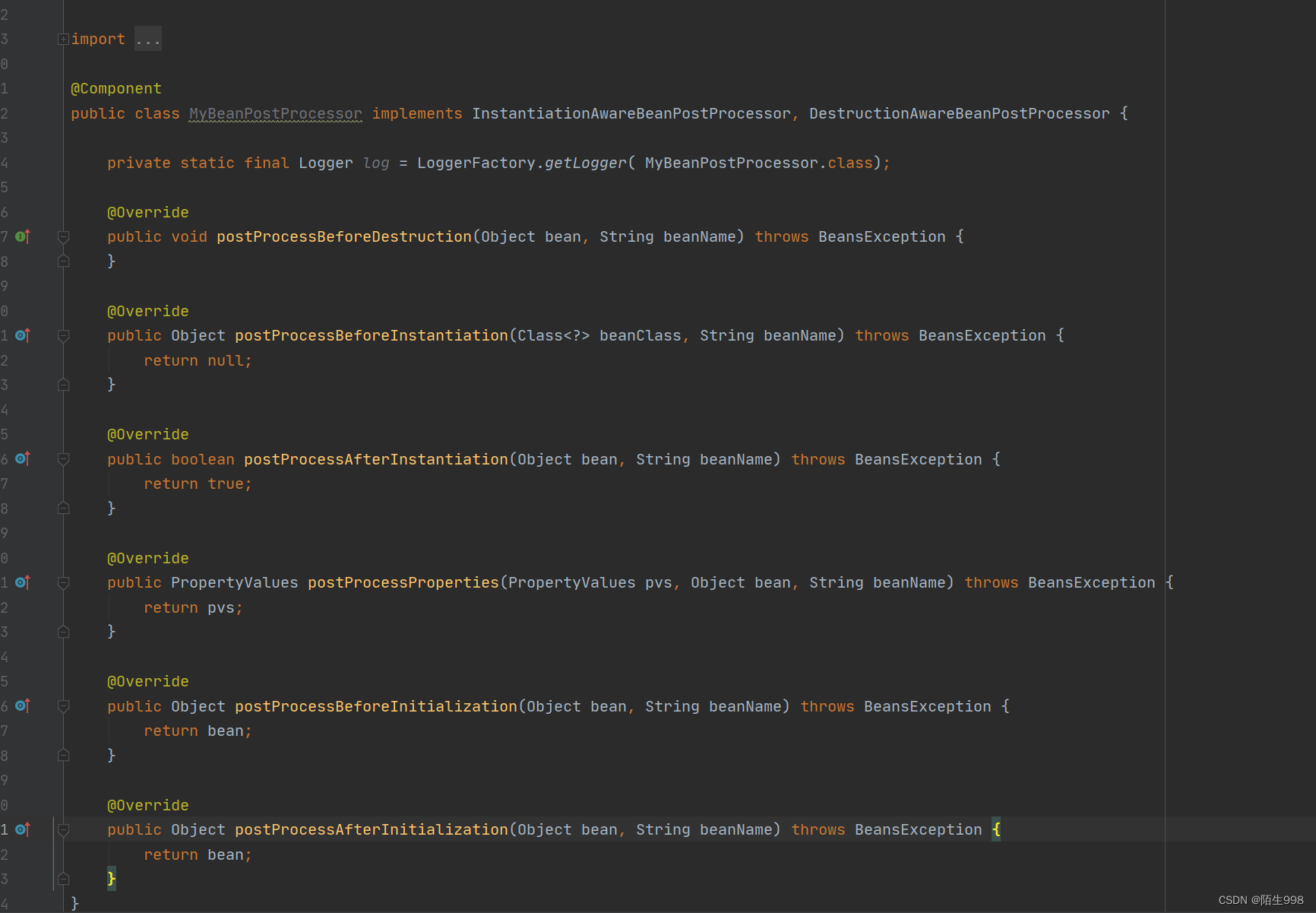Screen dimensions: 1316x913
Task: Collapse the postProcessBeforeInitialization method body
Action: point(64,707)
